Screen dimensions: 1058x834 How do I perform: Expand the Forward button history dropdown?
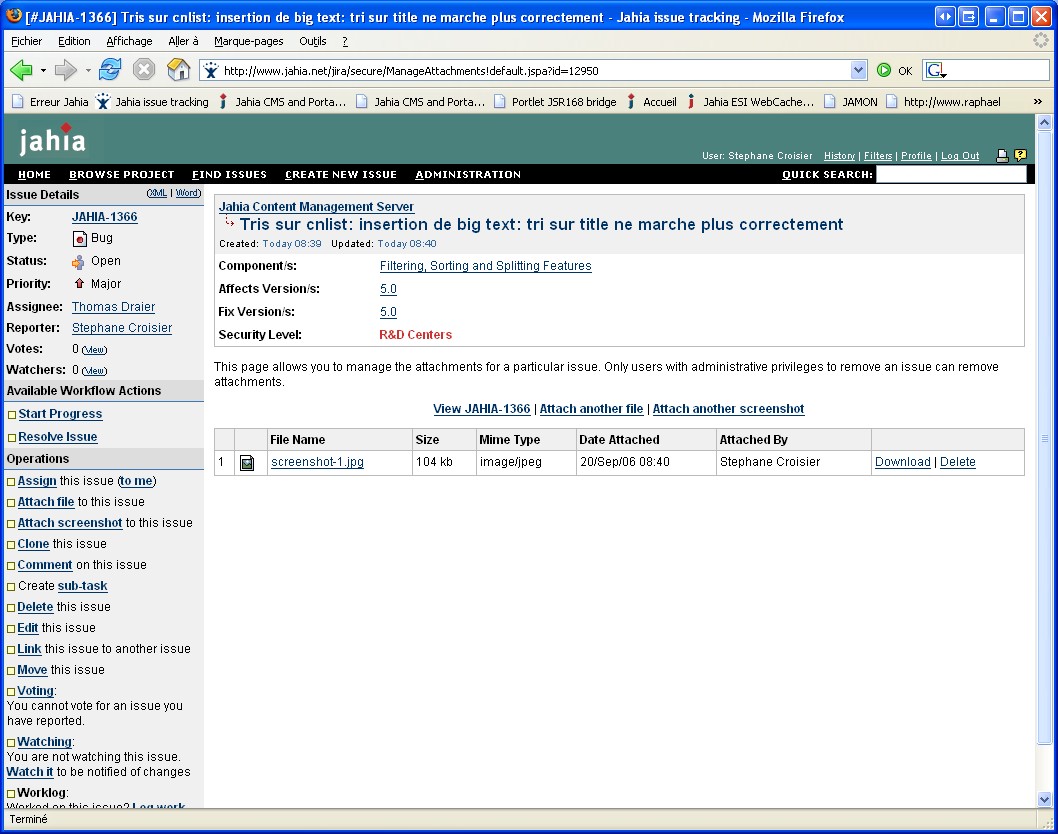tap(88, 70)
